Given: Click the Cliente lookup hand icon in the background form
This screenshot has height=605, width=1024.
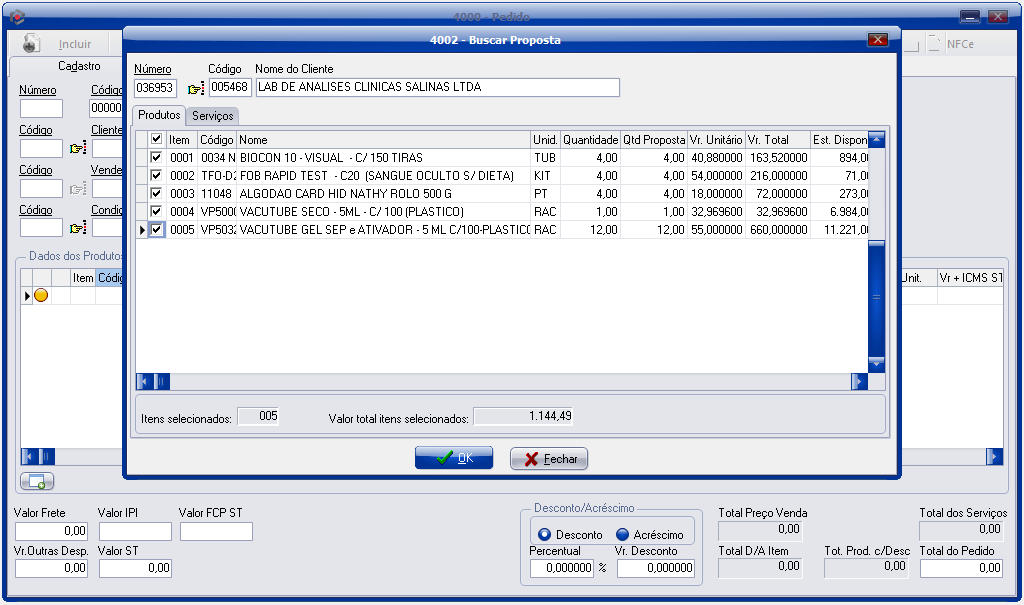Looking at the screenshot, I should click(x=77, y=148).
